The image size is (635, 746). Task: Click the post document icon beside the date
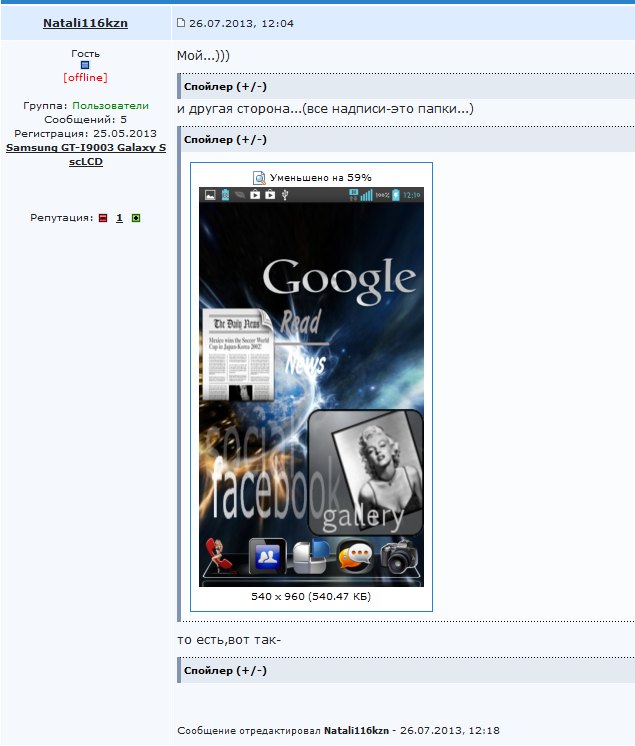click(181, 23)
